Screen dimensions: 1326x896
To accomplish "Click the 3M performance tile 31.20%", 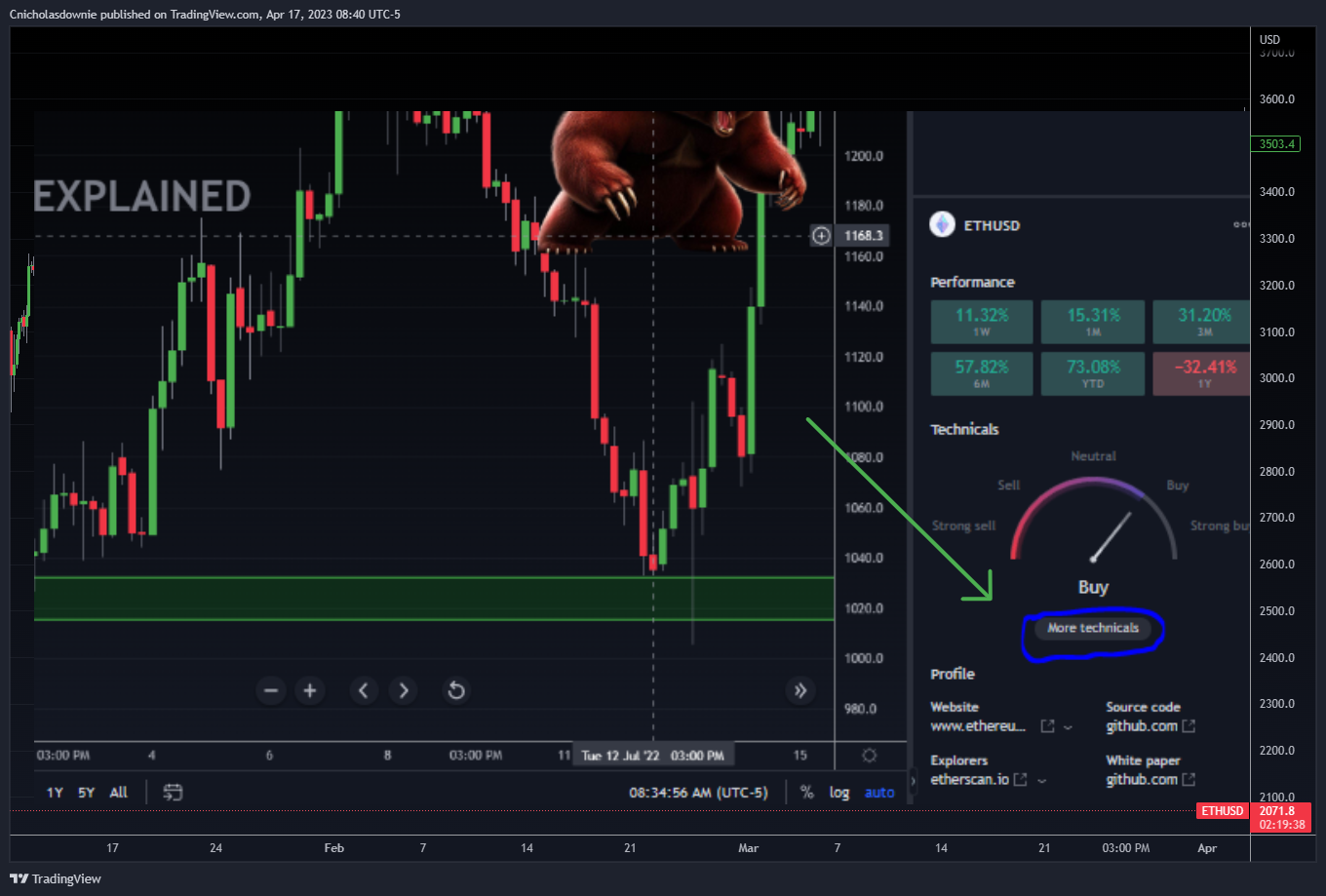I will point(1201,322).
